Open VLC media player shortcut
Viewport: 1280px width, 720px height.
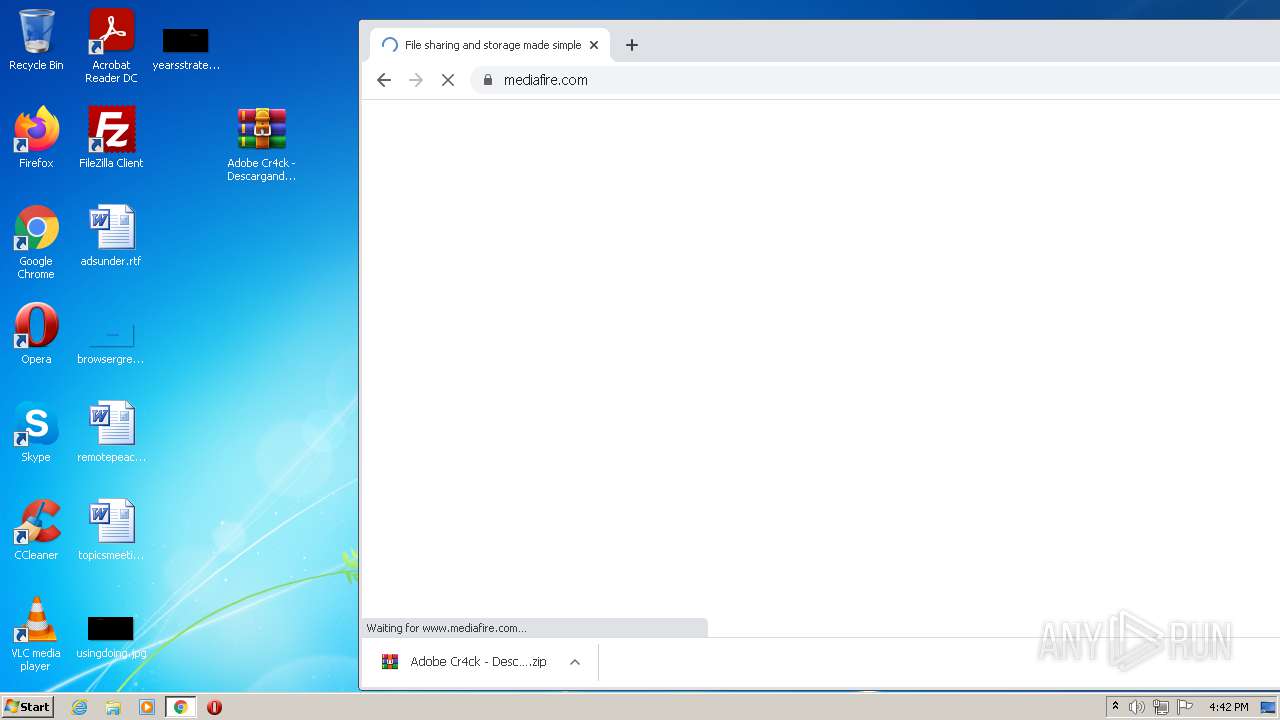(36, 634)
